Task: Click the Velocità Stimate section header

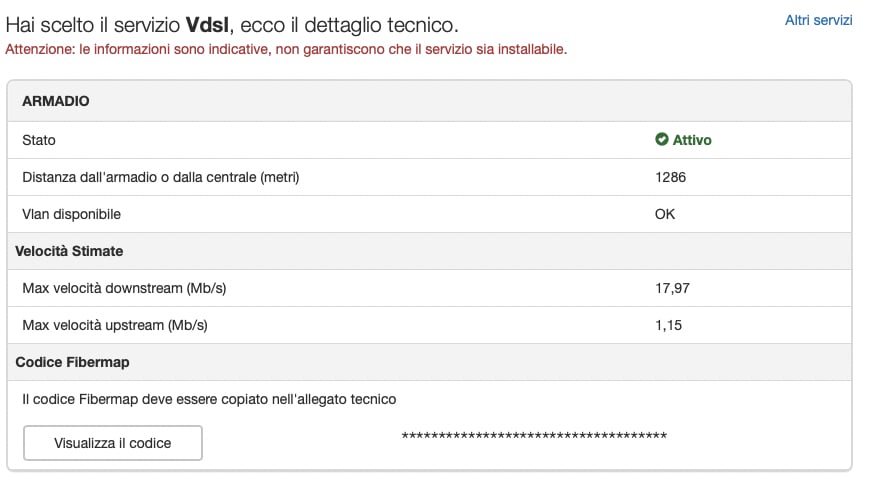Action: click(x=69, y=251)
